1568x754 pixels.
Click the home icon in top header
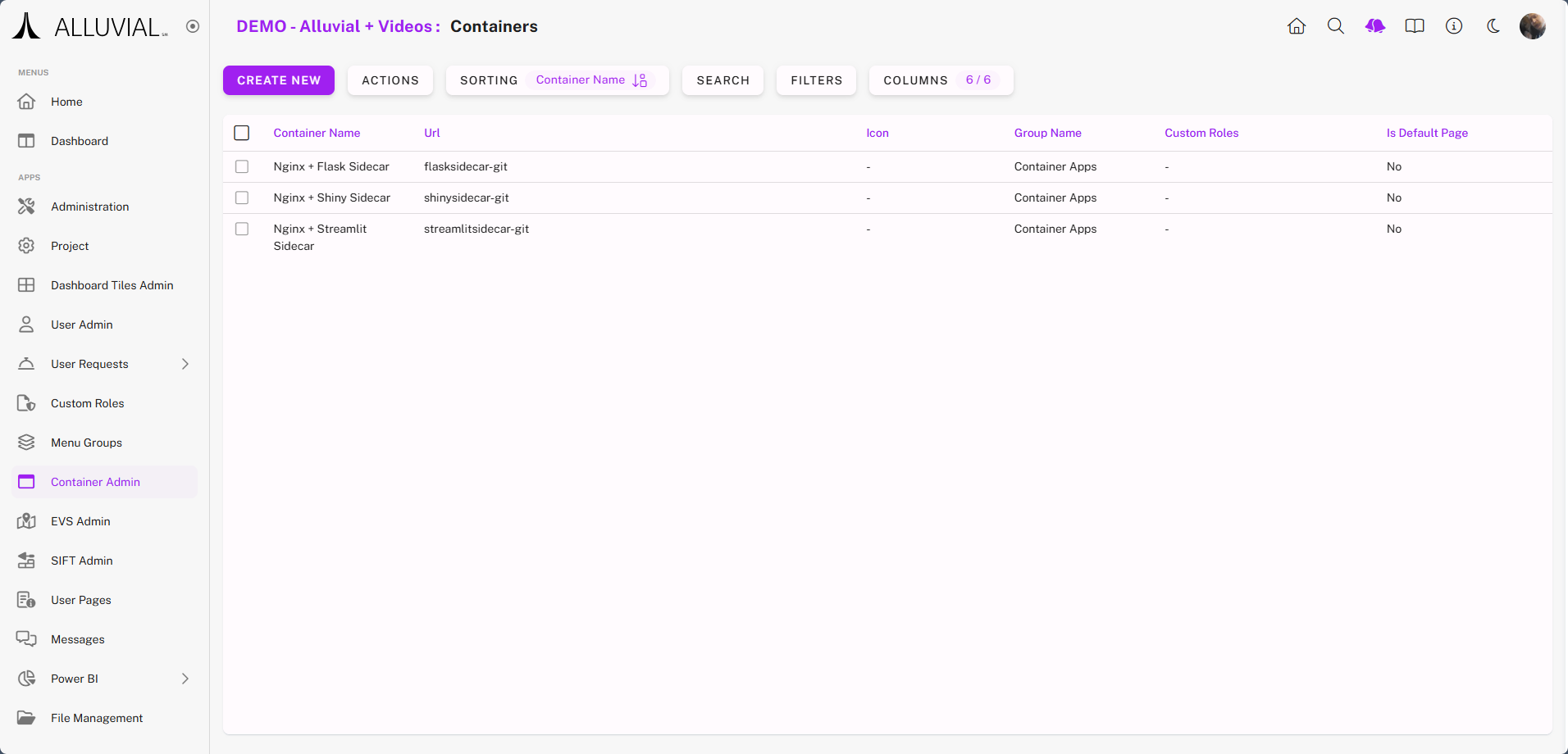click(x=1297, y=26)
